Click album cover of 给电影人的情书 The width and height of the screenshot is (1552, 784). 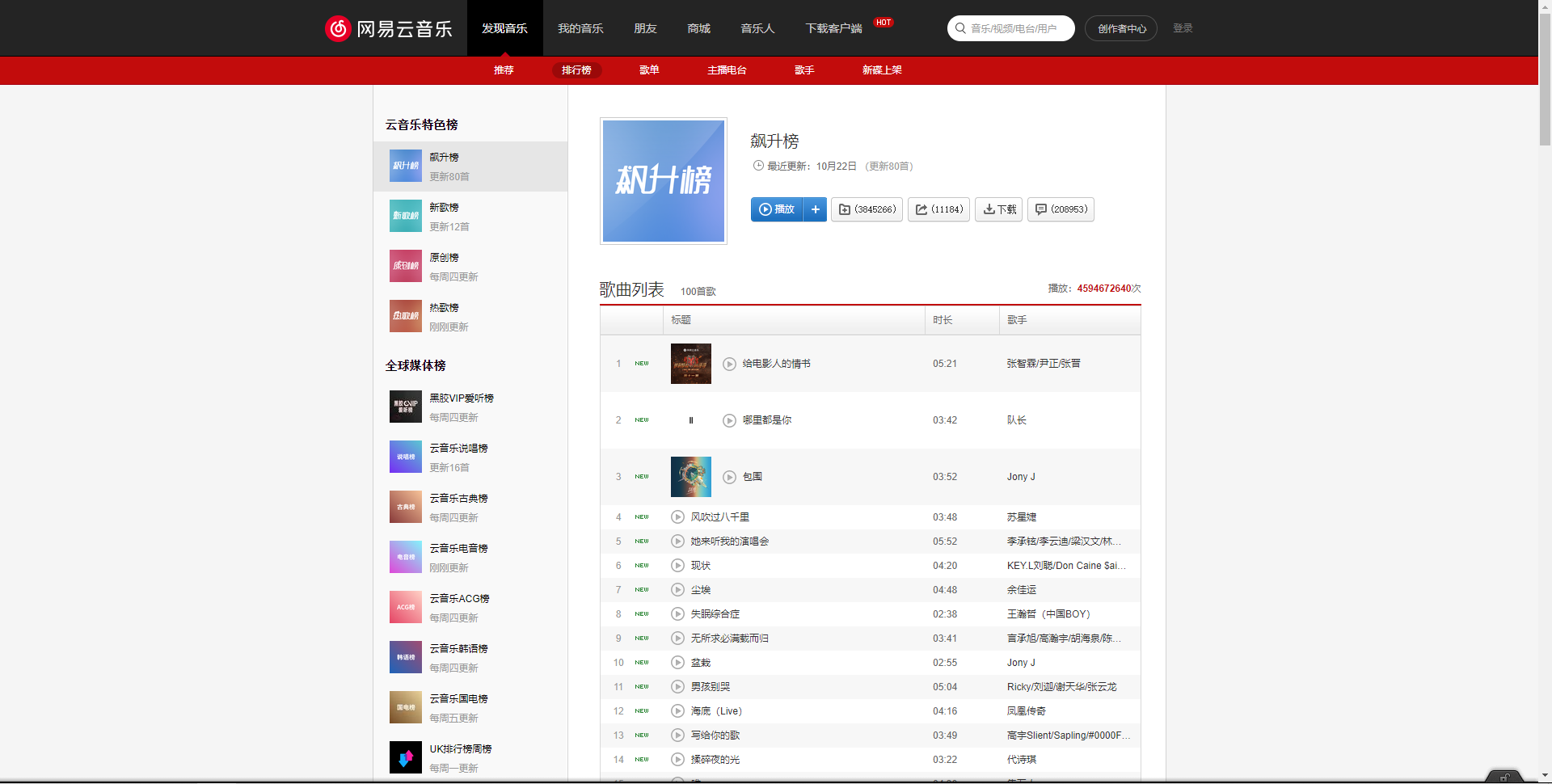pos(691,364)
